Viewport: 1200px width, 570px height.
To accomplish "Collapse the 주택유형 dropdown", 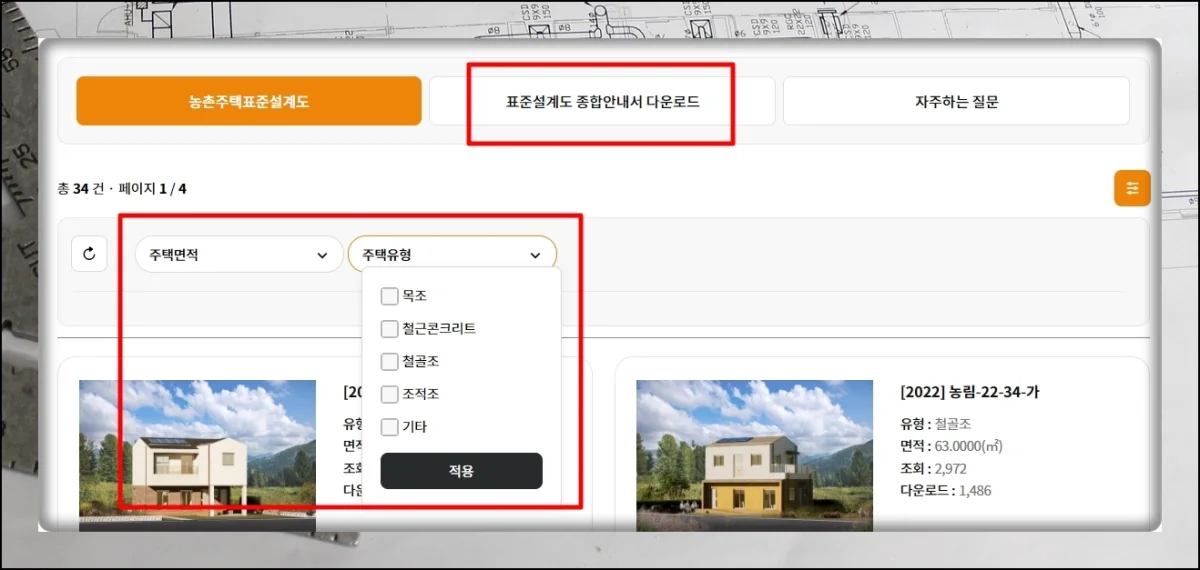I will click(x=451, y=255).
